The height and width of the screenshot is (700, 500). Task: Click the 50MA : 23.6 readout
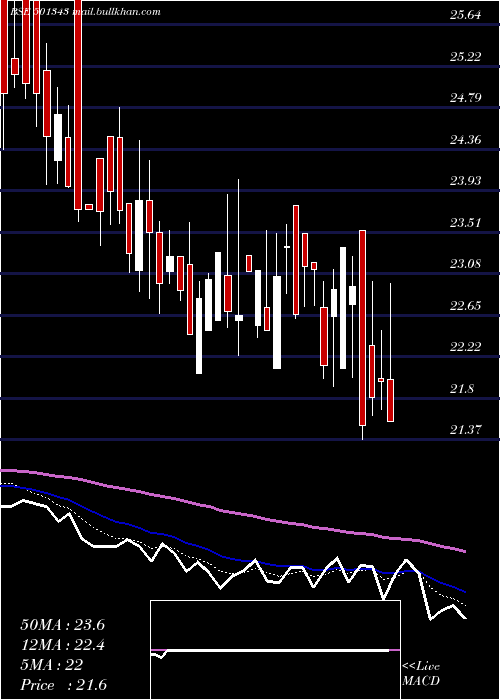62,625
